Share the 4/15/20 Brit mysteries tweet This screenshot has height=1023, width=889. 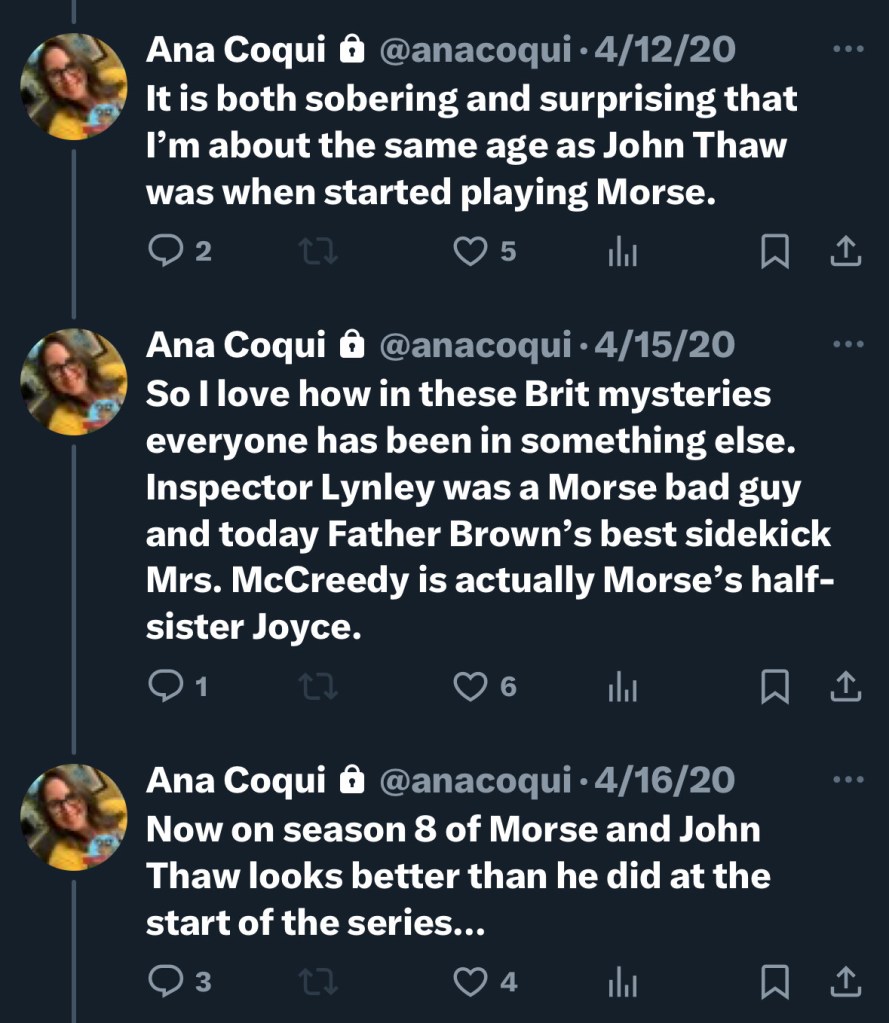pos(846,685)
